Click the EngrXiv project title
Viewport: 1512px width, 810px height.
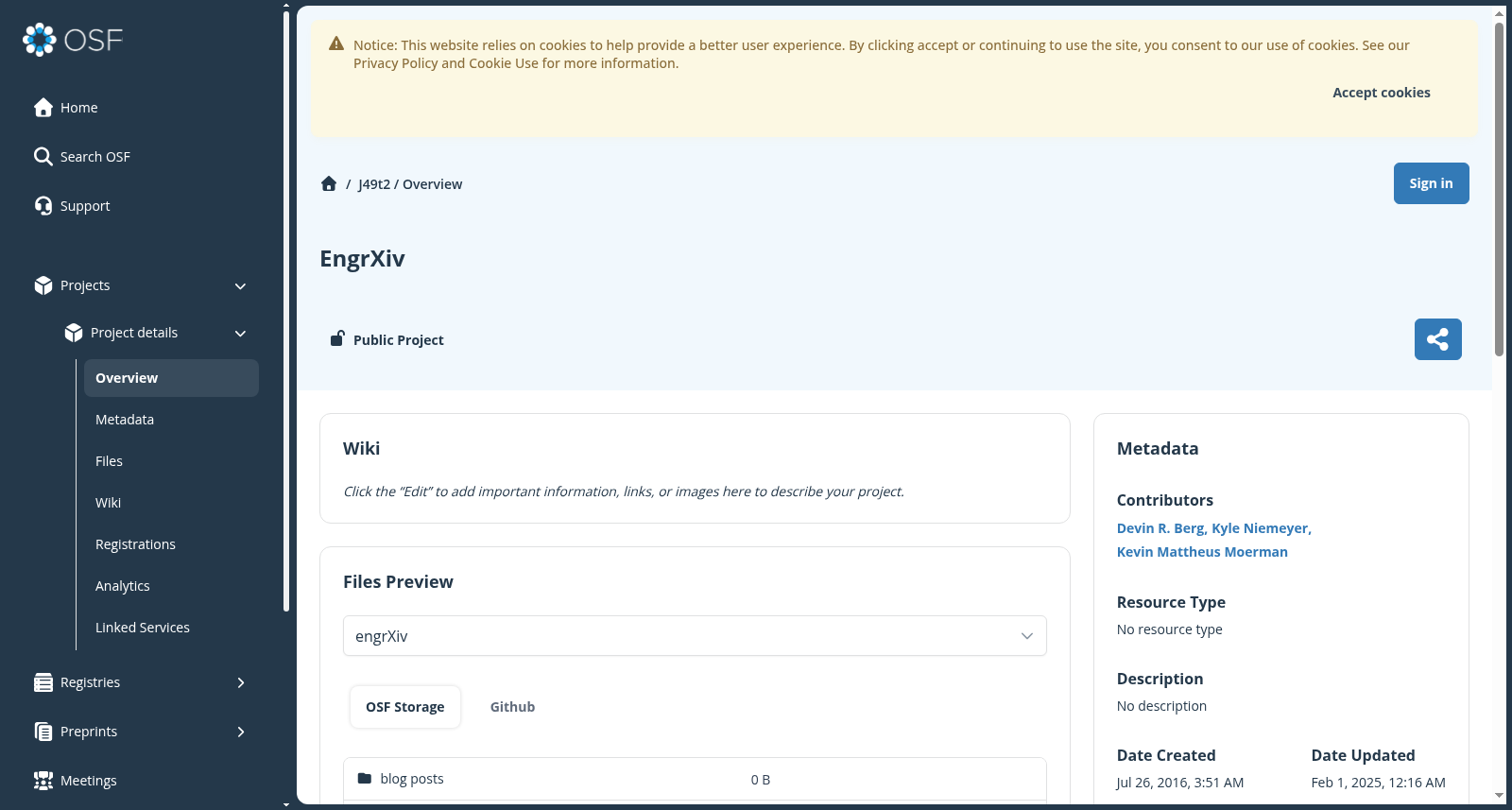point(363,259)
